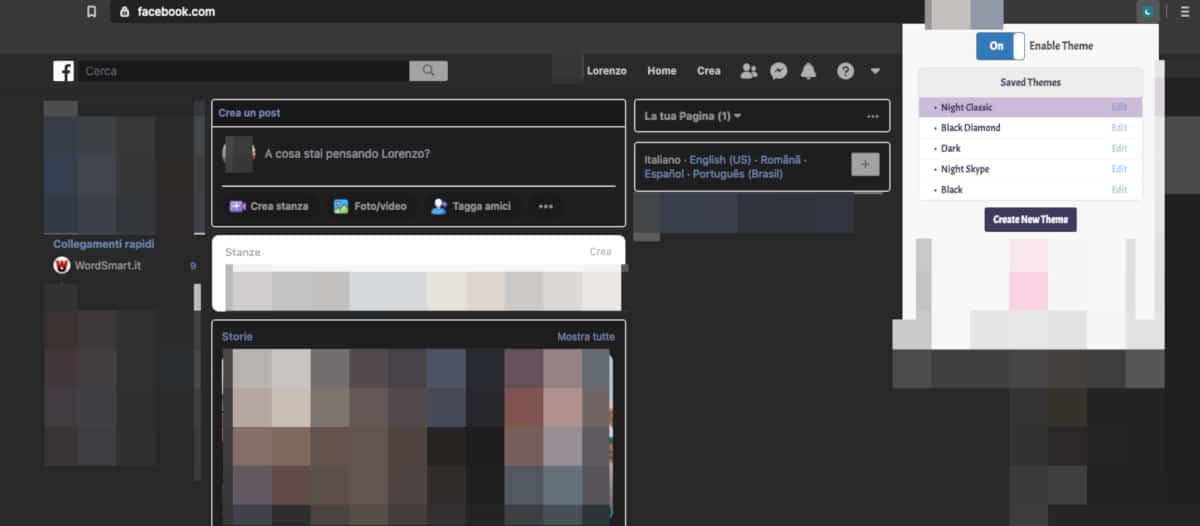Open more post options ellipsis
This screenshot has height=526, width=1200.
pyautogui.click(x=545, y=206)
